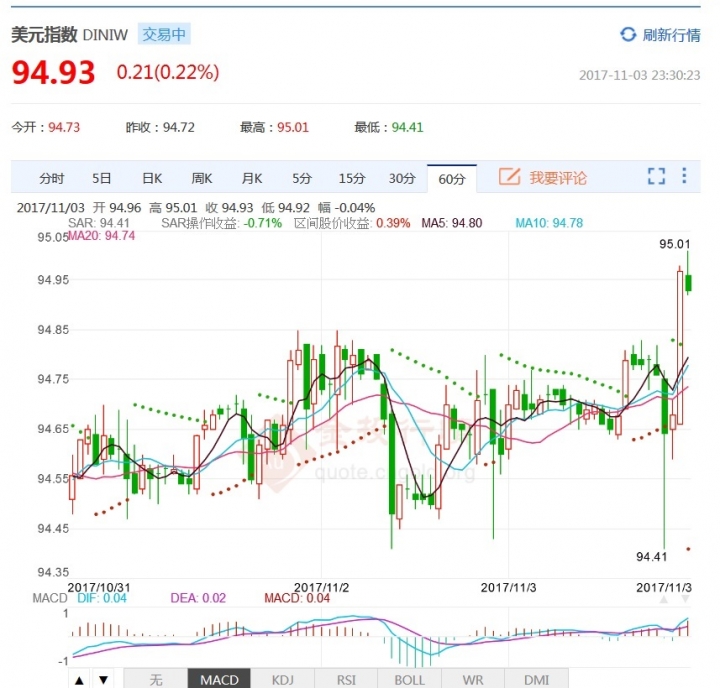The height and width of the screenshot is (688, 720).
Task: Select the RSI indicator button
Action: (346, 680)
